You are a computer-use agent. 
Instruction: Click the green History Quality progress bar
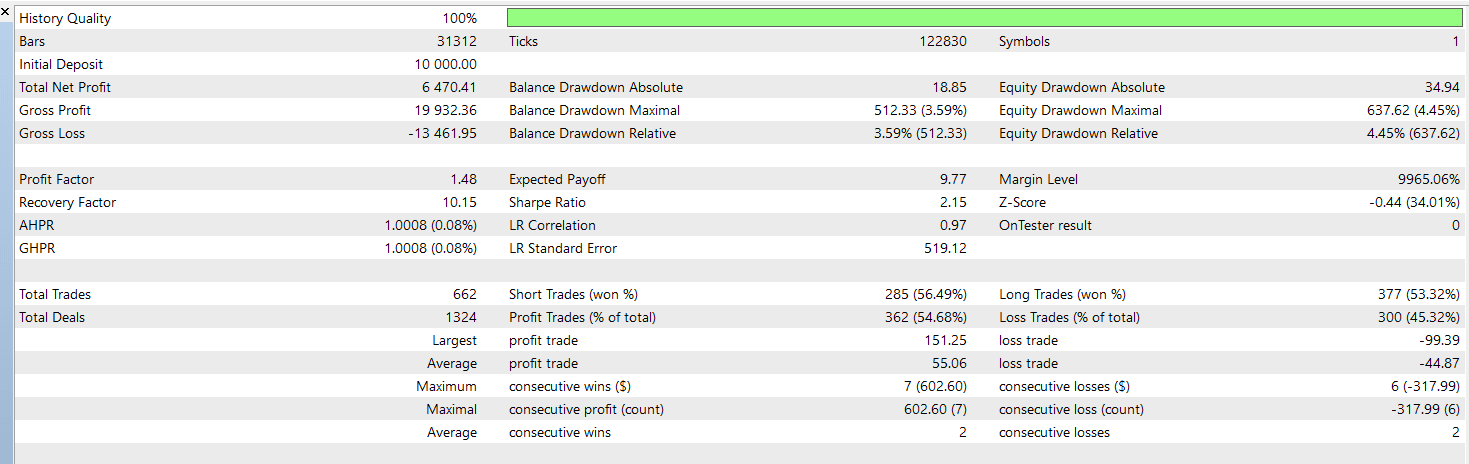(985, 18)
